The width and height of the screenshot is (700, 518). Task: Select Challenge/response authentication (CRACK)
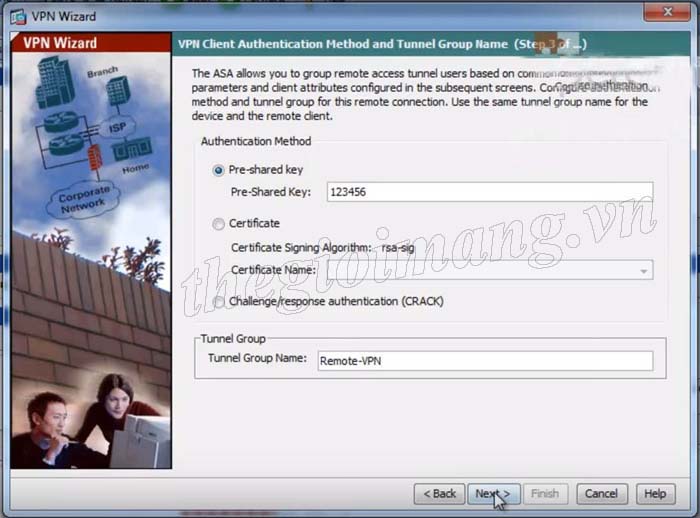(x=218, y=302)
